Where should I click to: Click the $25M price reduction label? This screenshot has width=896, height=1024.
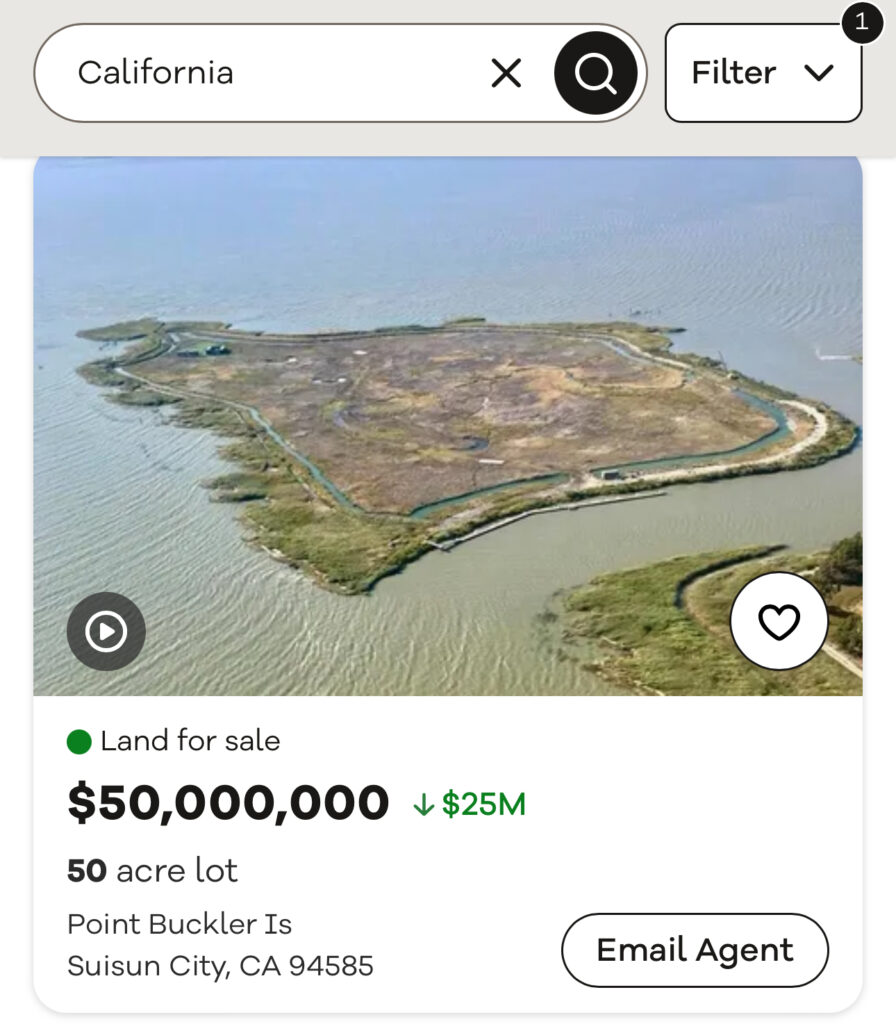[483, 804]
